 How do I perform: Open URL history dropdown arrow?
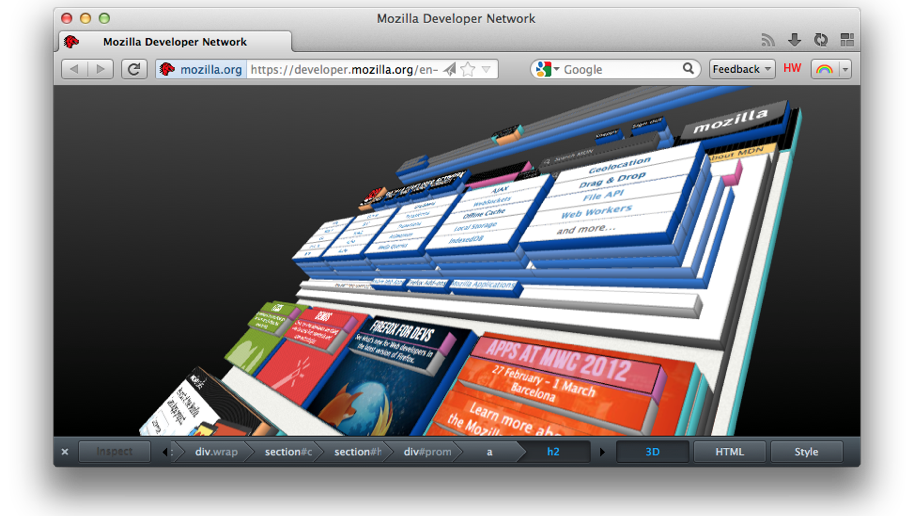[x=486, y=69]
